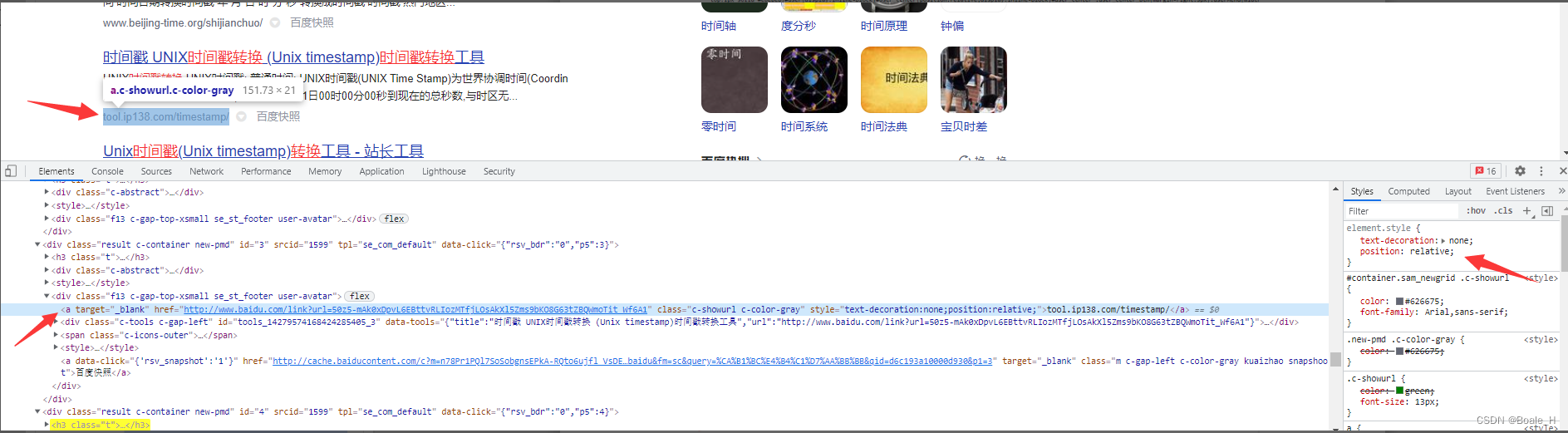Click the icon beside www.beijing-time.org URL
Viewport: 1568px width, 433px height.
275,22
